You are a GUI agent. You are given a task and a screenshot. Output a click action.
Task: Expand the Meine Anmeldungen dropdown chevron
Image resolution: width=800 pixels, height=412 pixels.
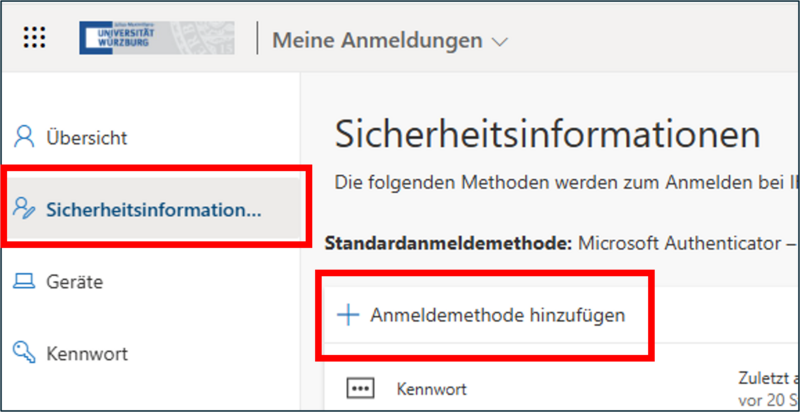click(500, 42)
